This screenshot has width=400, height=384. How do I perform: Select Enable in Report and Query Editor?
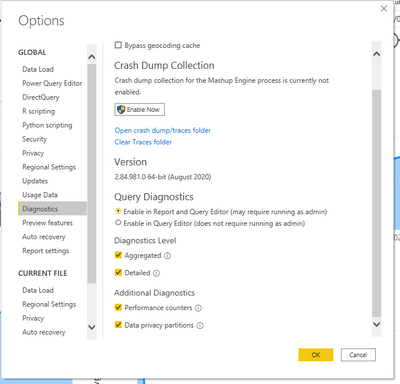tap(118, 211)
